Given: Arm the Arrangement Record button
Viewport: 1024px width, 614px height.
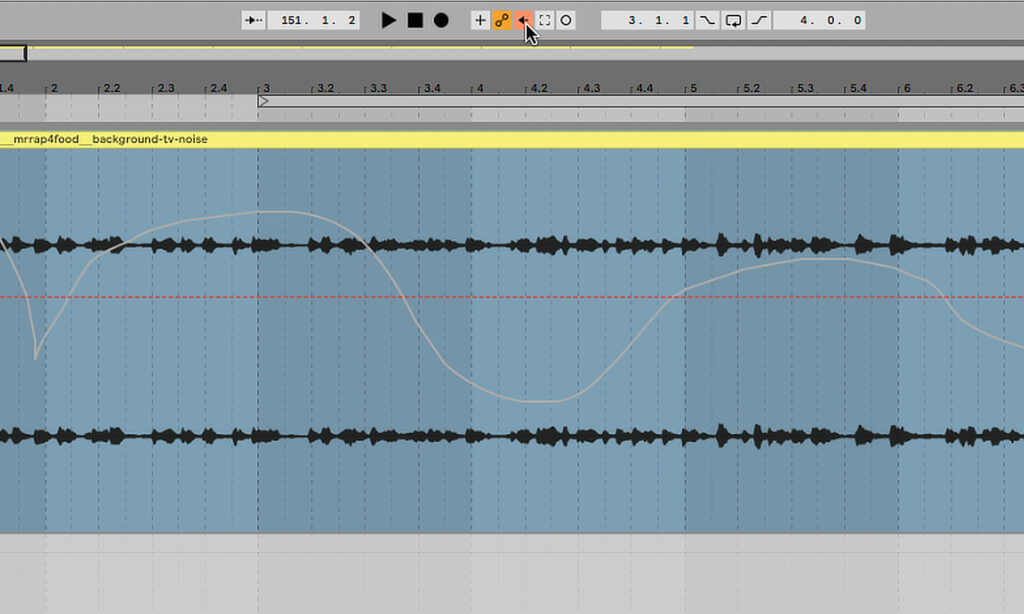Looking at the screenshot, I should (441, 20).
